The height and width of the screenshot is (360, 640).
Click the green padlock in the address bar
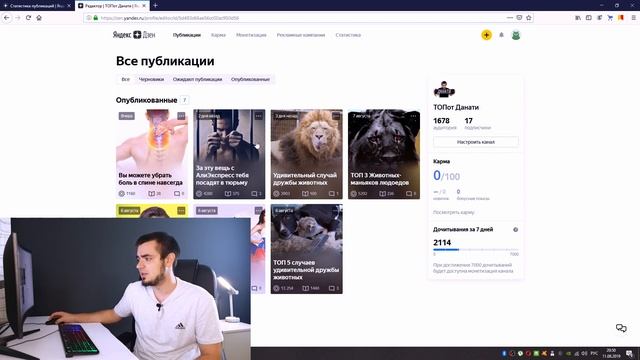pyautogui.click(x=96, y=18)
